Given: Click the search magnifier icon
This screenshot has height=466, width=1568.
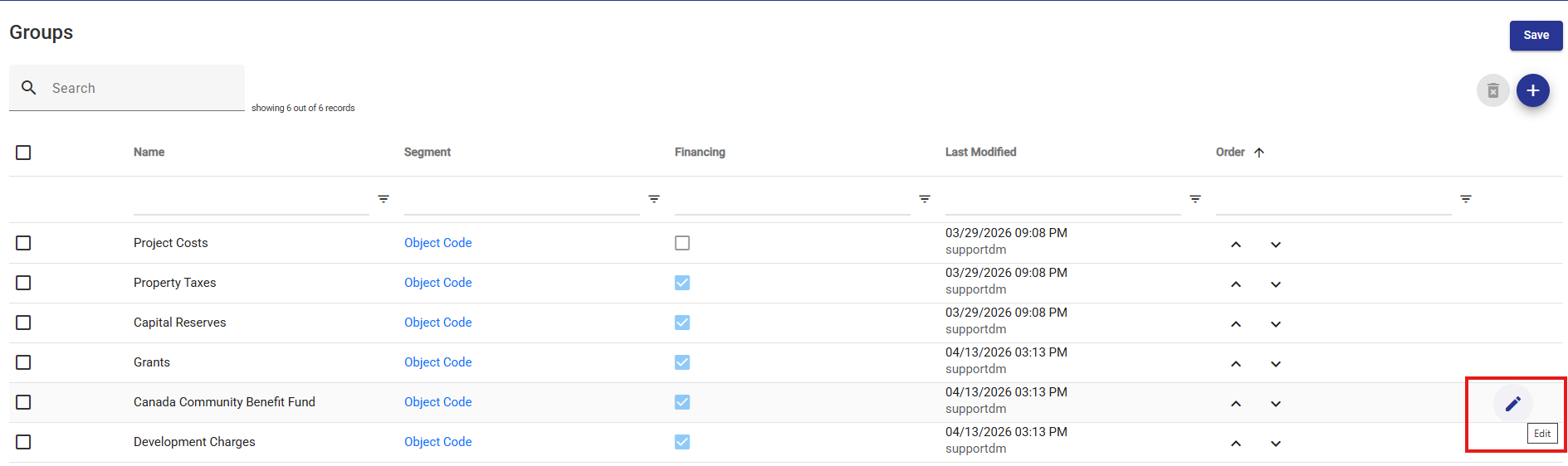Looking at the screenshot, I should pyautogui.click(x=29, y=88).
